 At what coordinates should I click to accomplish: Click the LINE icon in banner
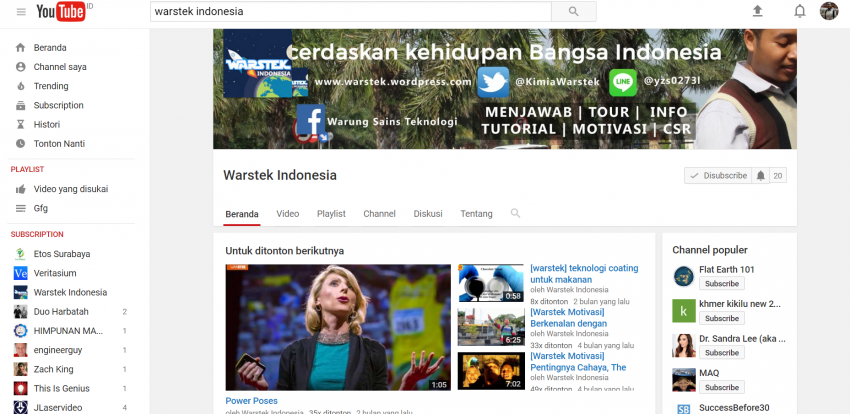tap(623, 82)
